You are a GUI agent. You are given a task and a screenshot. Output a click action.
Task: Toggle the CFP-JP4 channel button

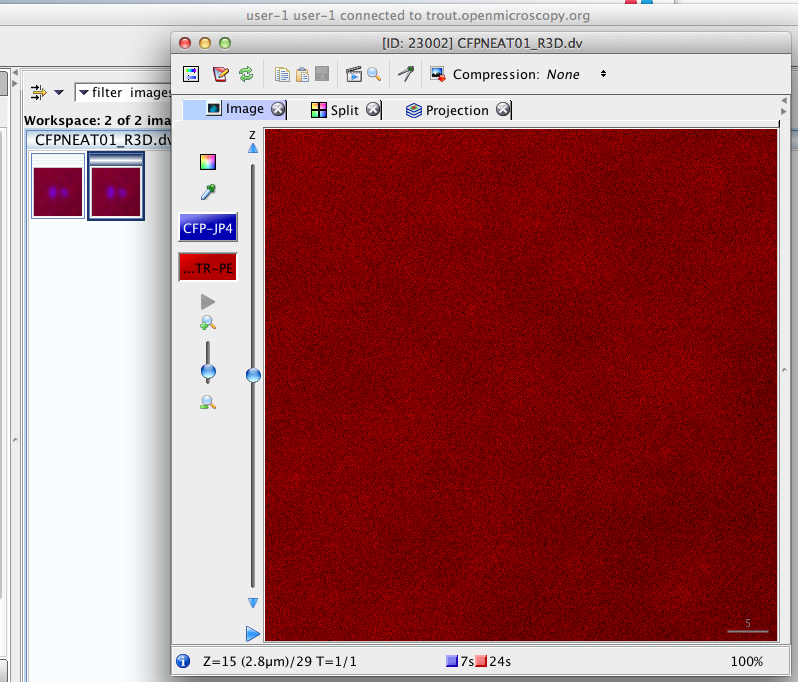208,228
